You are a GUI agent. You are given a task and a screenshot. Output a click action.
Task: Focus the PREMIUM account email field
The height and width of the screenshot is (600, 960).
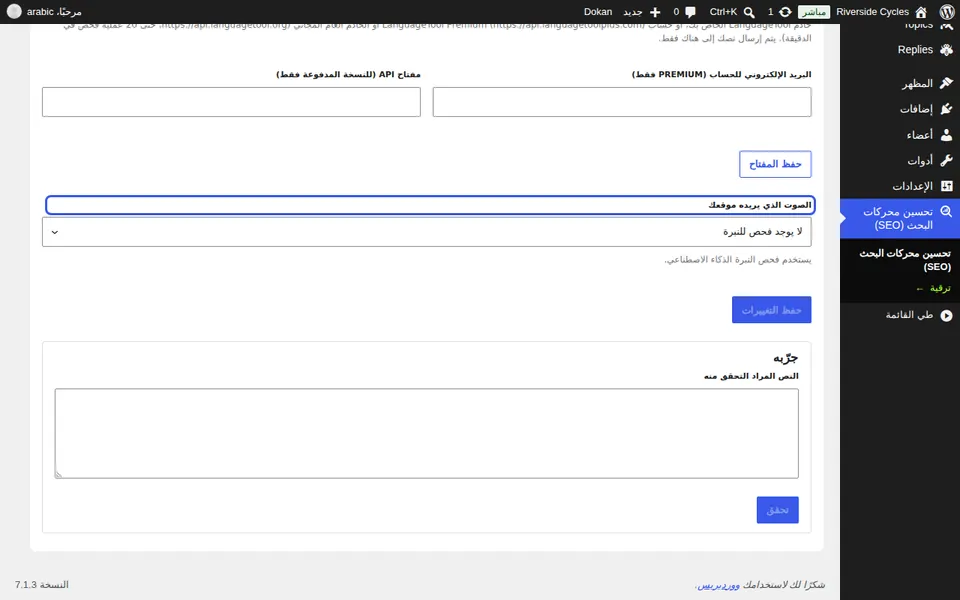[622, 102]
